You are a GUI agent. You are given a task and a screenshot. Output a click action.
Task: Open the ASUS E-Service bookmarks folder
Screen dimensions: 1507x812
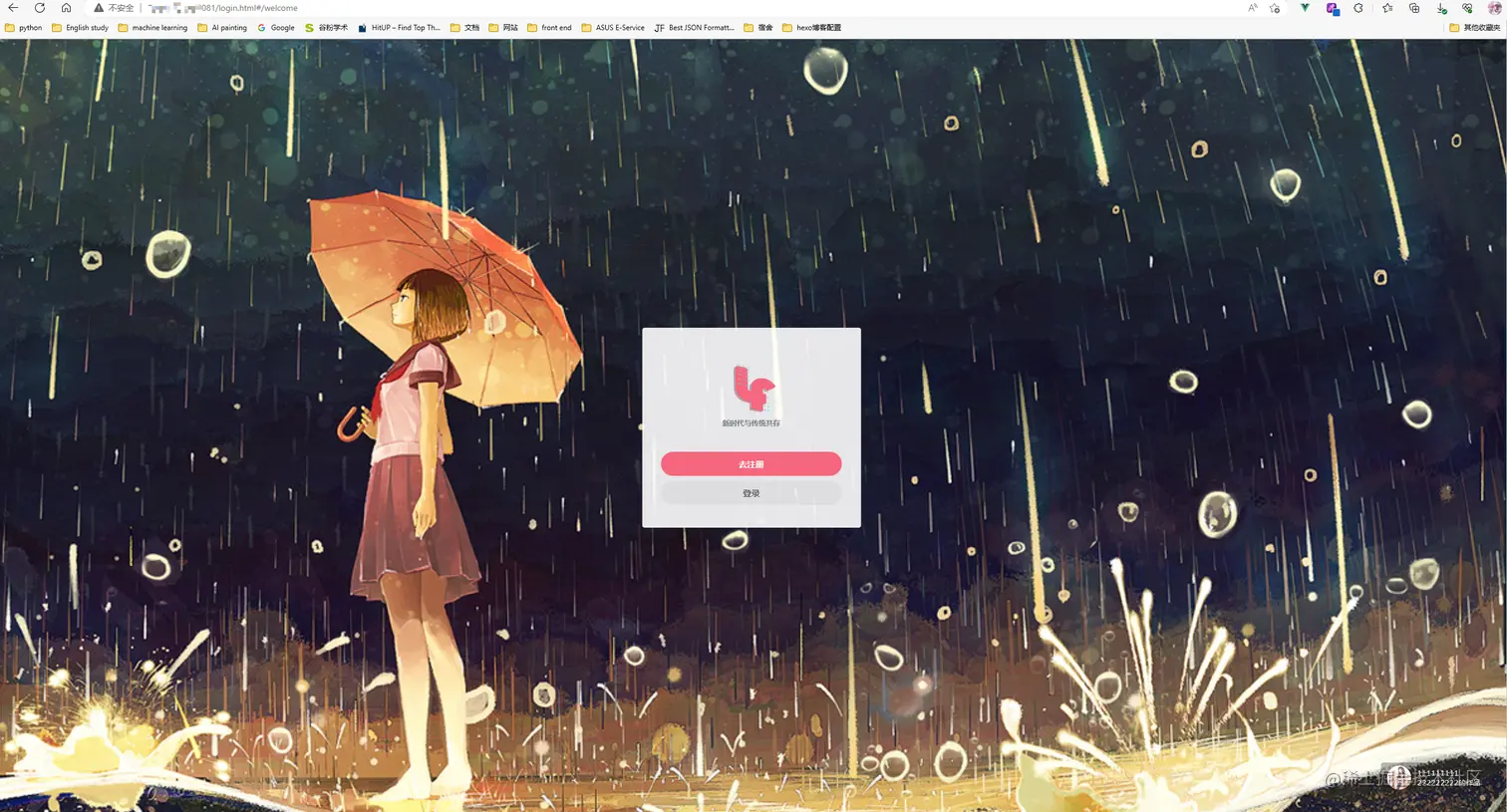pyautogui.click(x=613, y=28)
